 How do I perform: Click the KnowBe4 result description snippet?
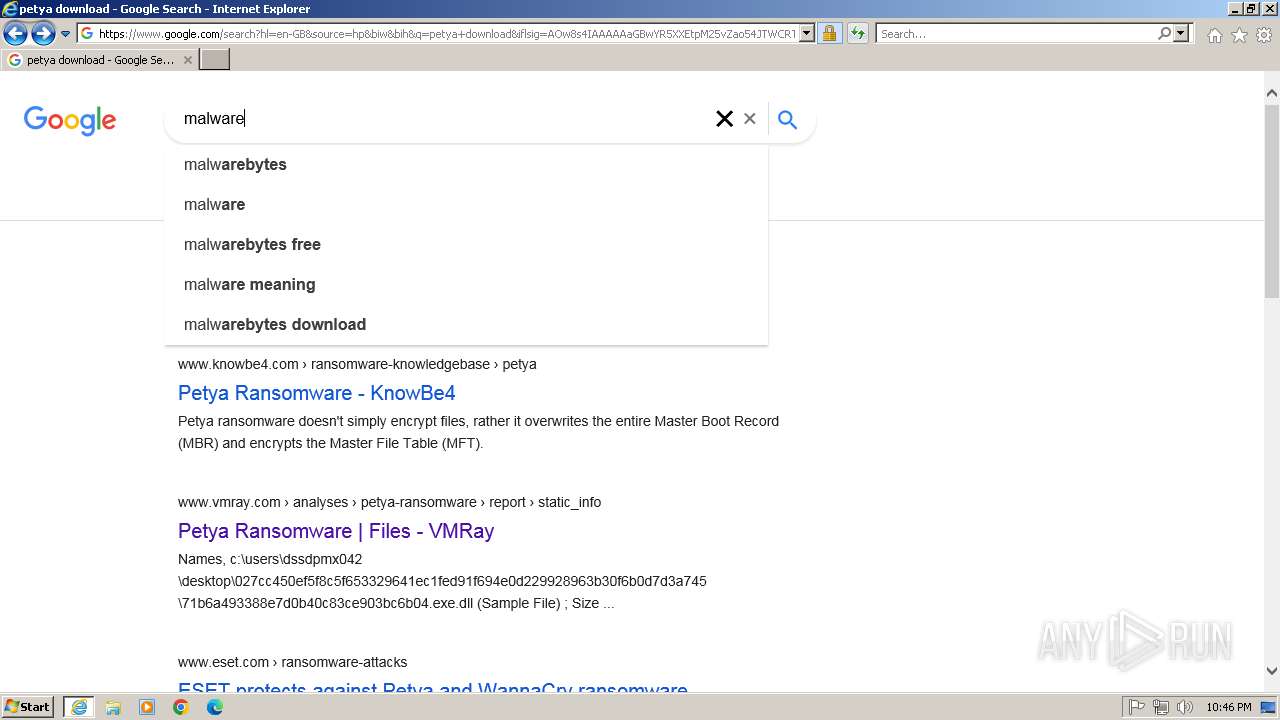click(x=478, y=432)
